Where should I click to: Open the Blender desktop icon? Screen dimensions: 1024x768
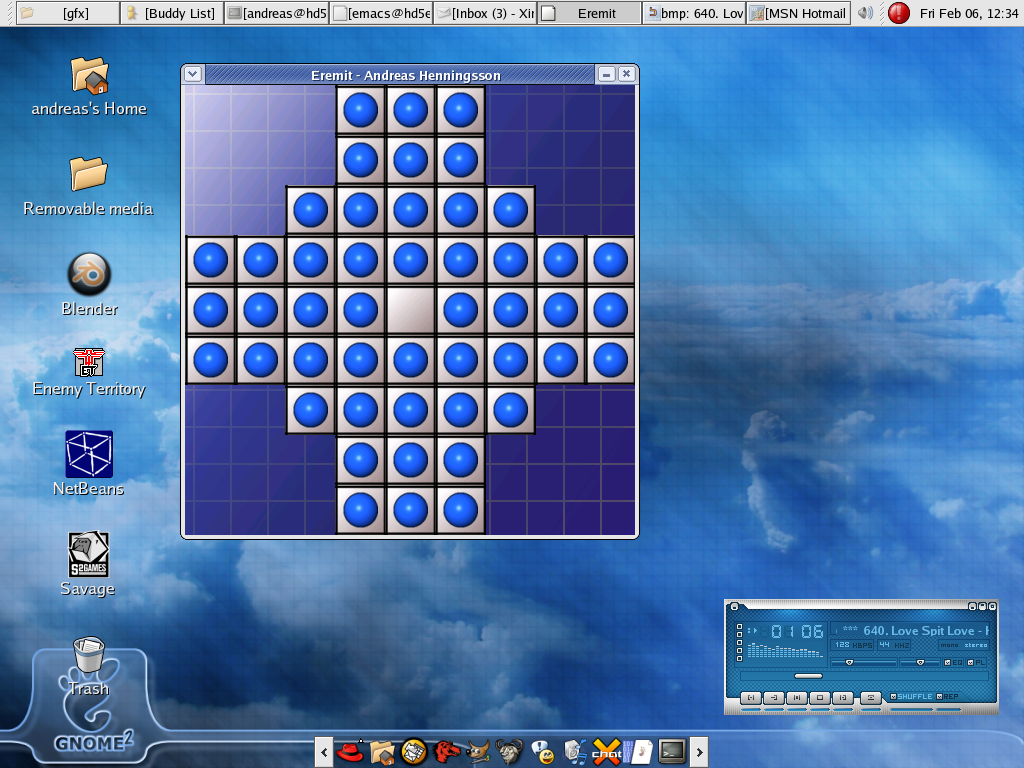click(x=89, y=275)
